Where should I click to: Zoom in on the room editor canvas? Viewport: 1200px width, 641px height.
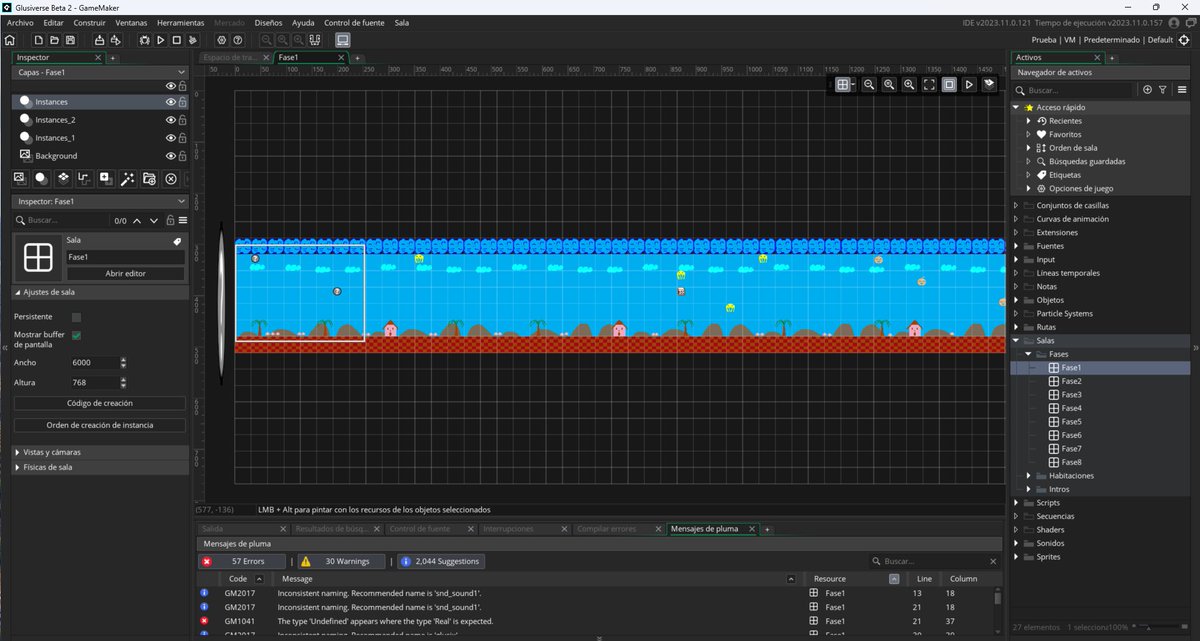(909, 85)
